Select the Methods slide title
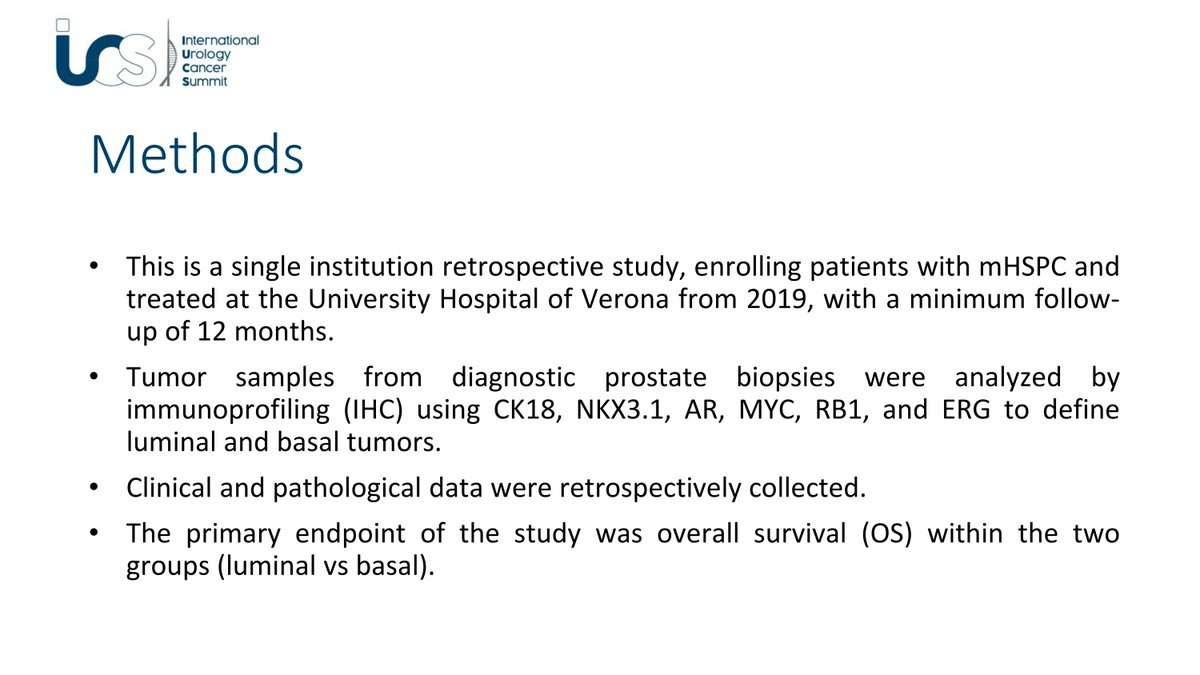This screenshot has height=675, width=1200. [x=197, y=155]
